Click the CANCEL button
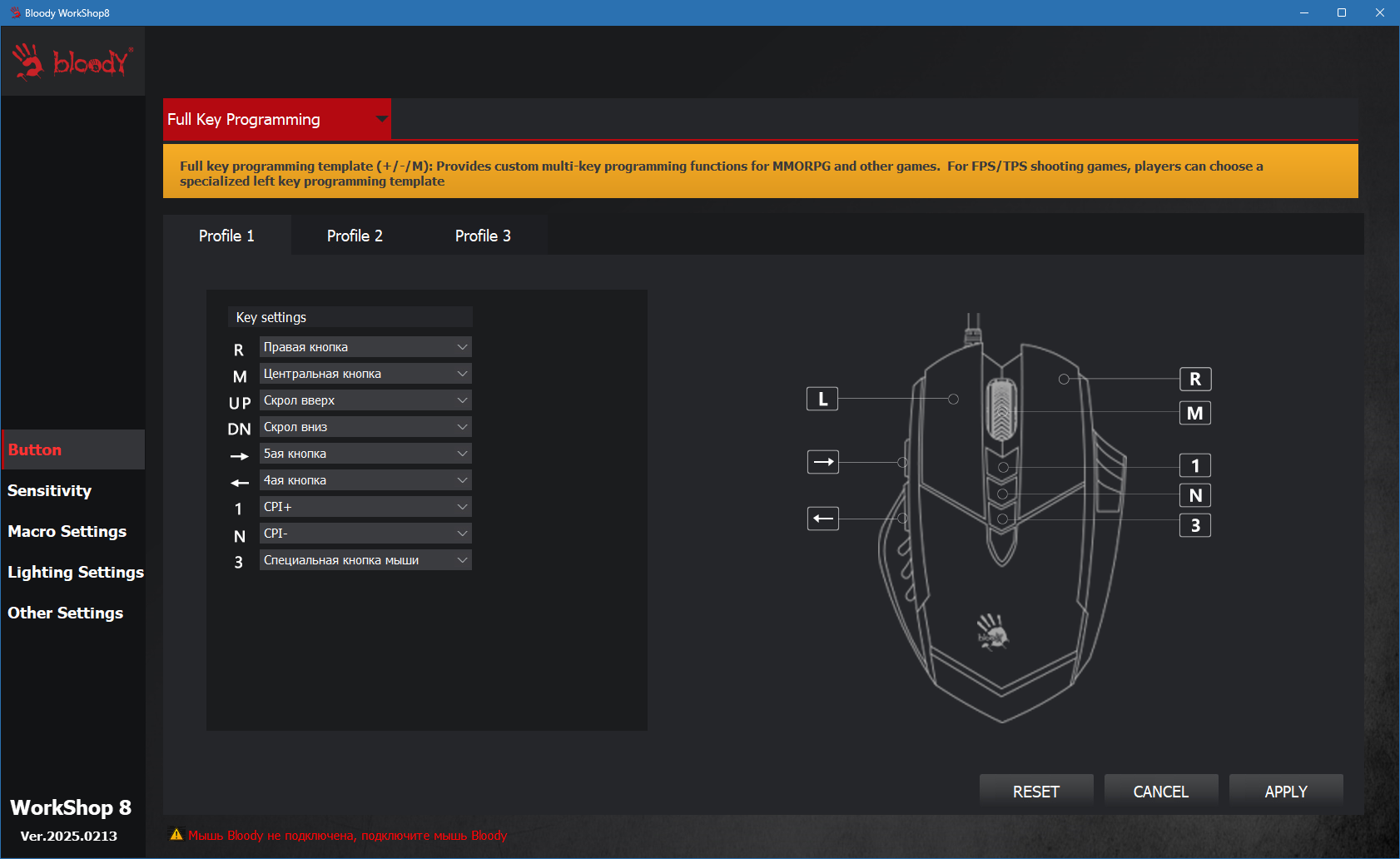This screenshot has height=859, width=1400. coord(1161,792)
